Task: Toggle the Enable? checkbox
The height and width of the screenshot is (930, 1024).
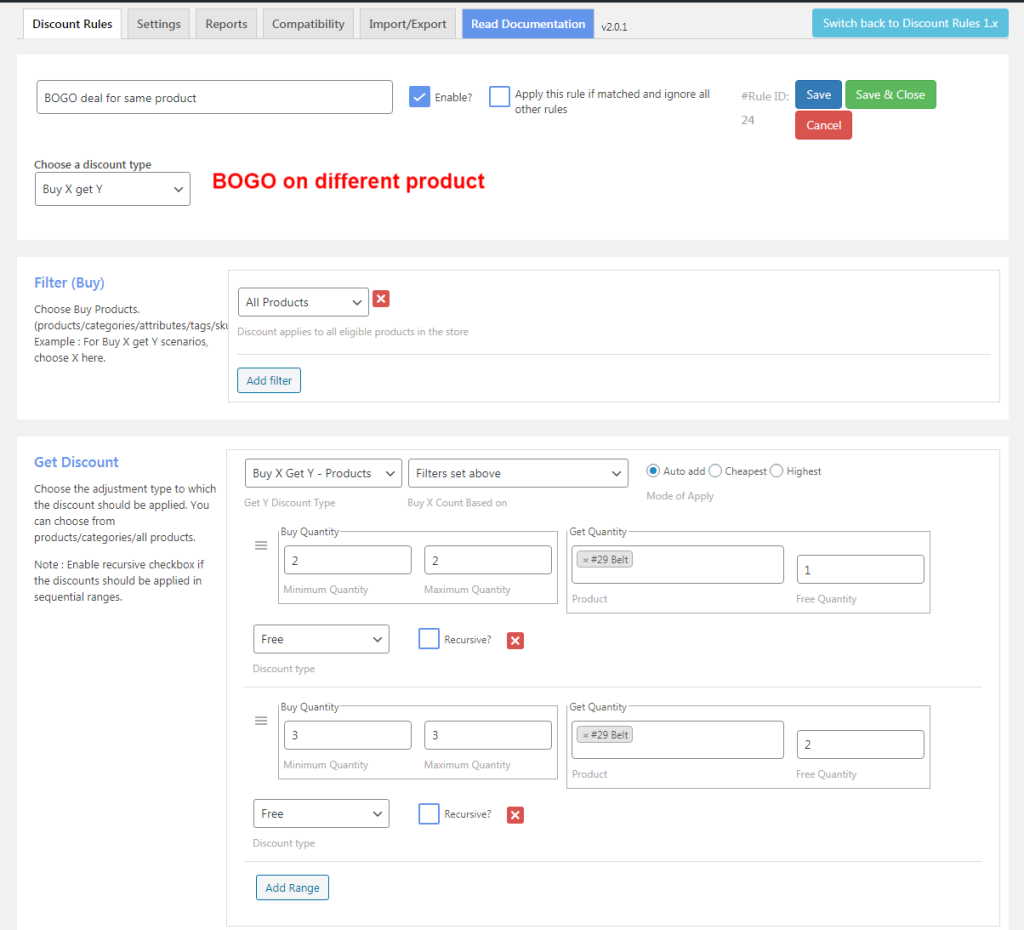Action: pyautogui.click(x=419, y=97)
